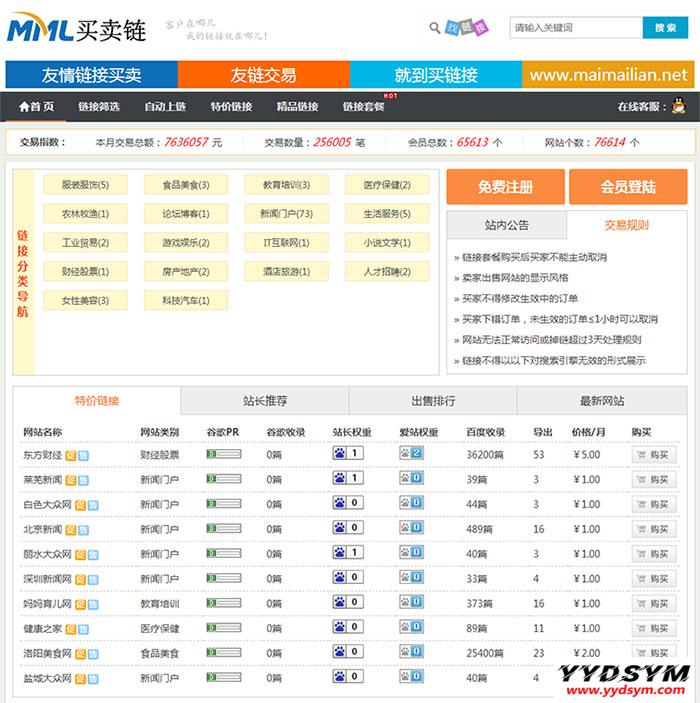Open the 首页 menu item

click(x=37, y=106)
